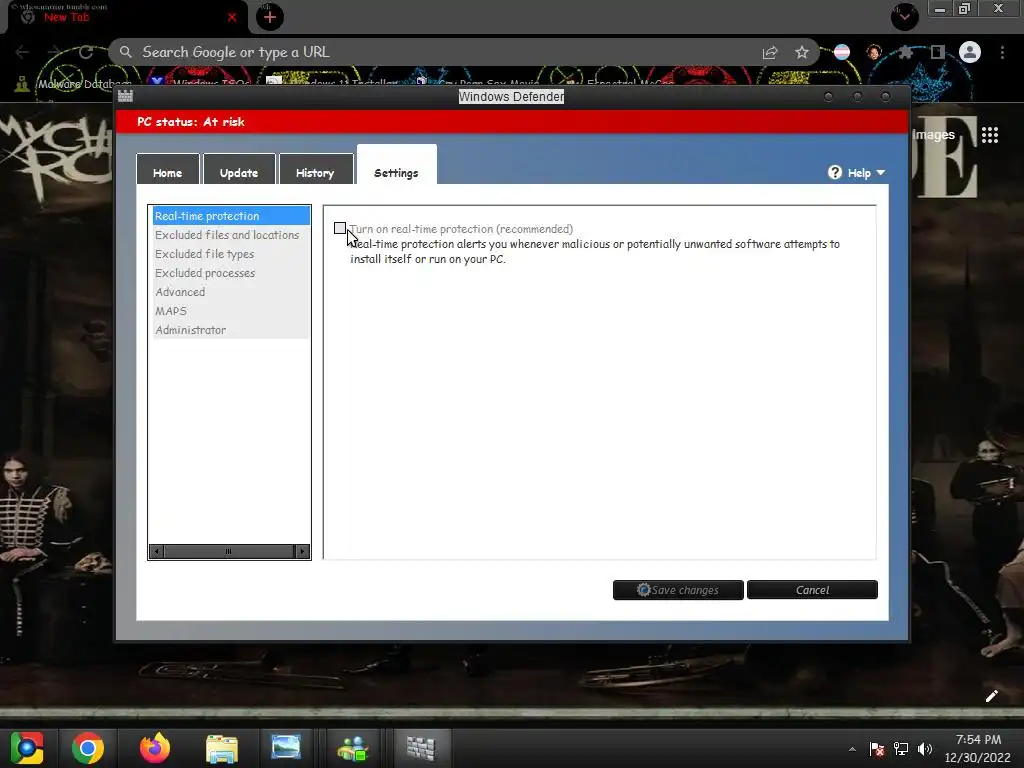
Task: Bookmark this page with star icon
Action: point(802,52)
